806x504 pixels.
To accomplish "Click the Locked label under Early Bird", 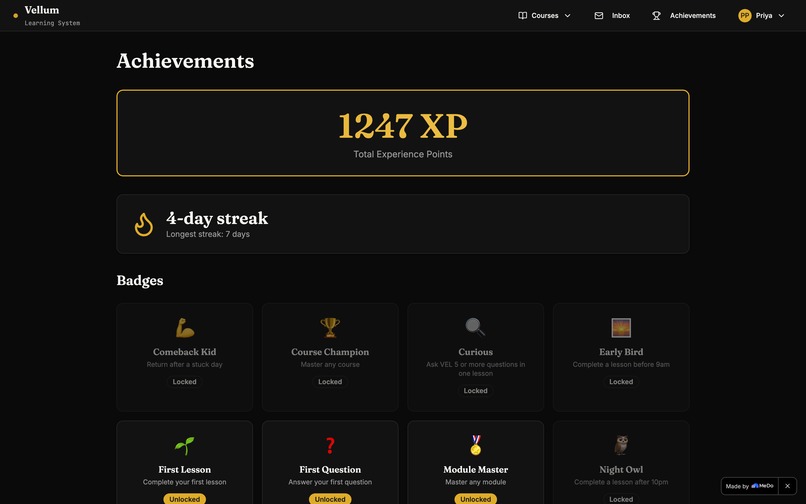I will [621, 382].
